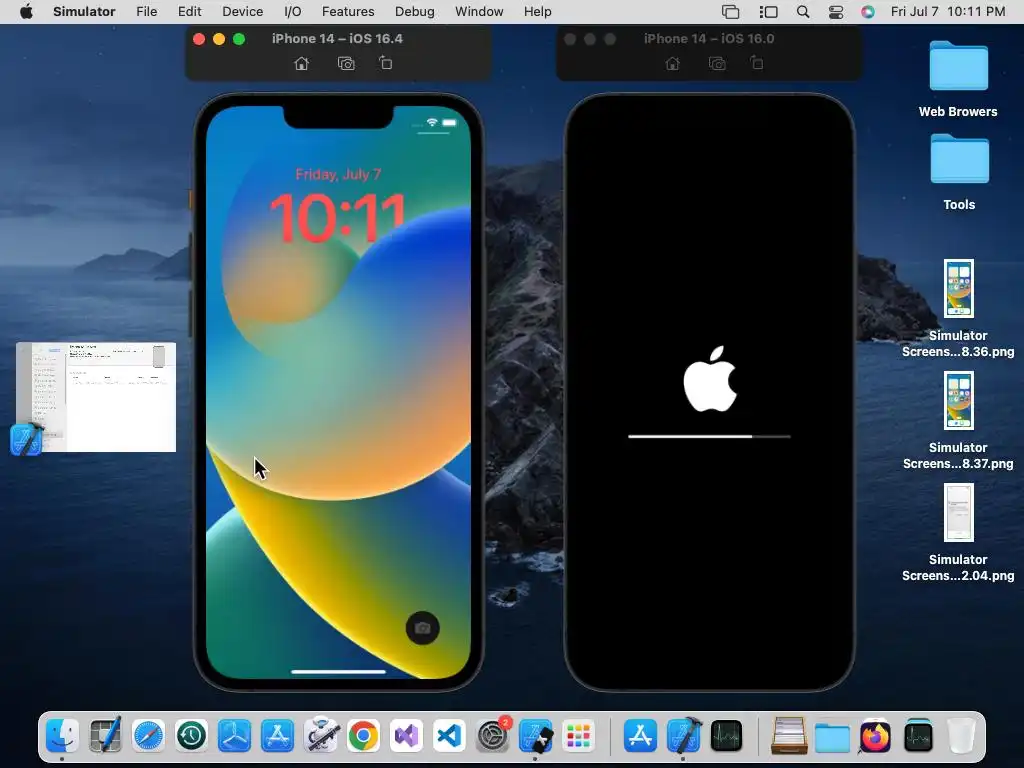
Task: Open Control Center from menu bar
Action: 836,12
